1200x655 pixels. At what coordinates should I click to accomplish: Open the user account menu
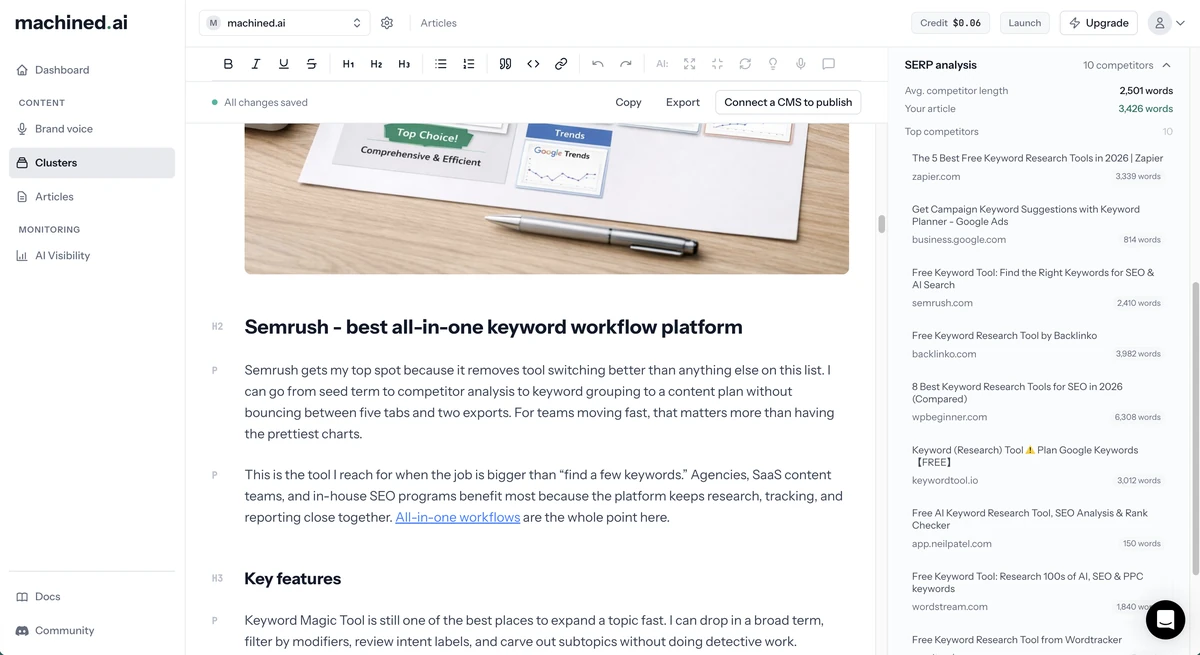click(1166, 23)
